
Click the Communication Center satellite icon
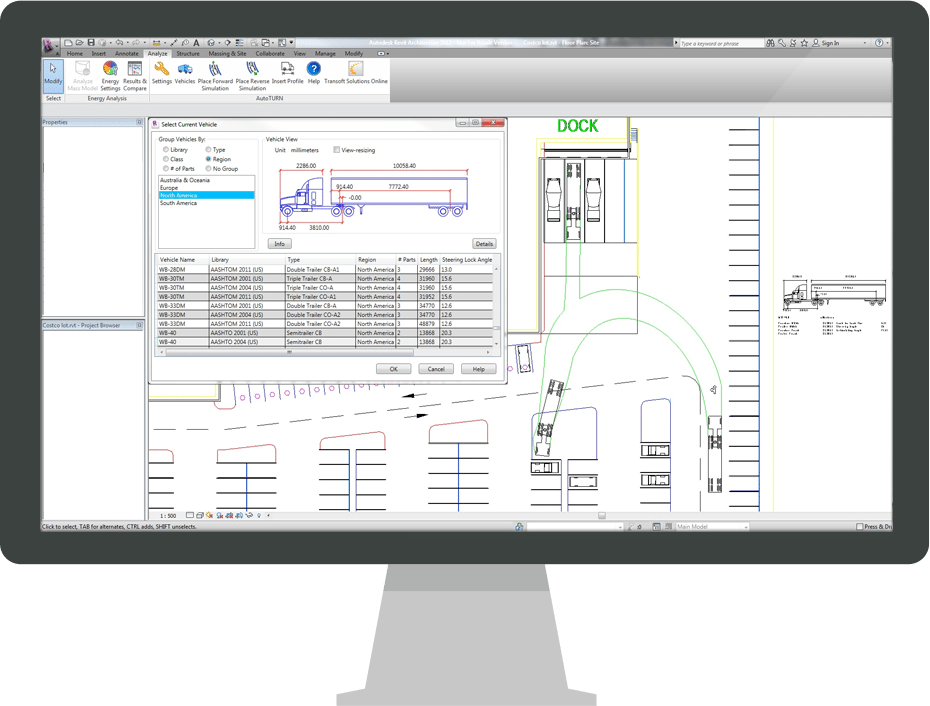coord(793,43)
